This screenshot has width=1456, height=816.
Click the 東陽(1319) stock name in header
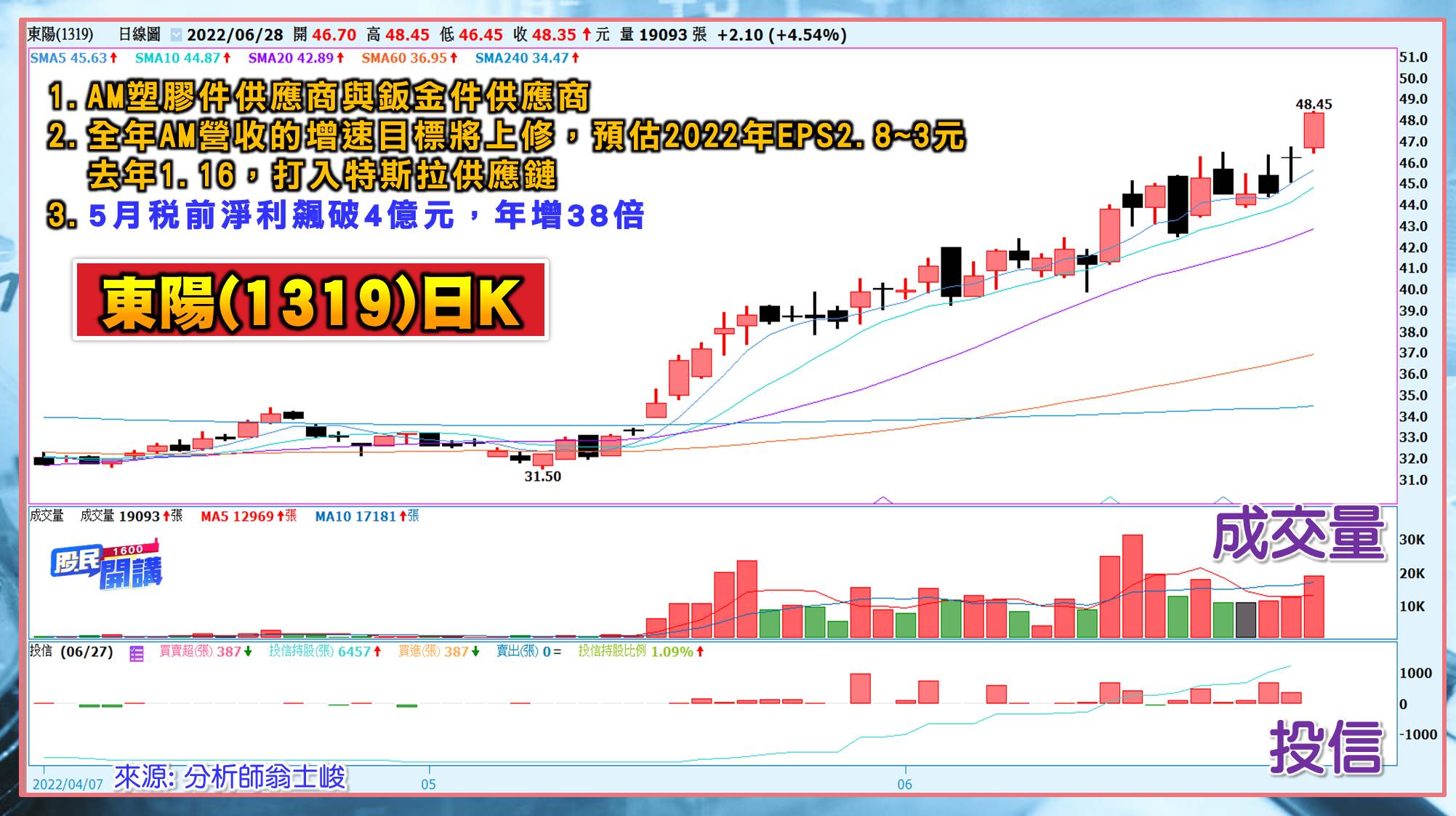pos(60,34)
